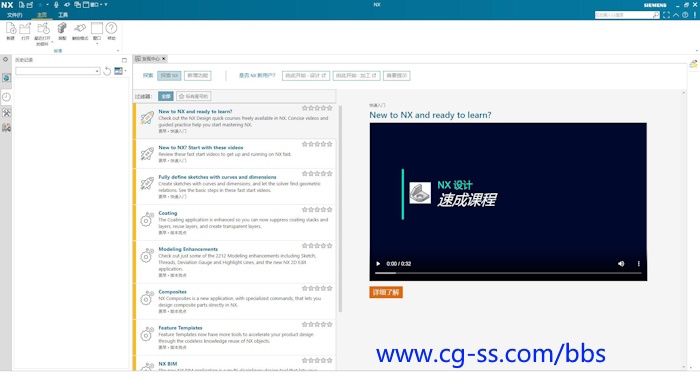Toggle the starred items filter
The height and width of the screenshot is (378, 700).
(194, 96)
